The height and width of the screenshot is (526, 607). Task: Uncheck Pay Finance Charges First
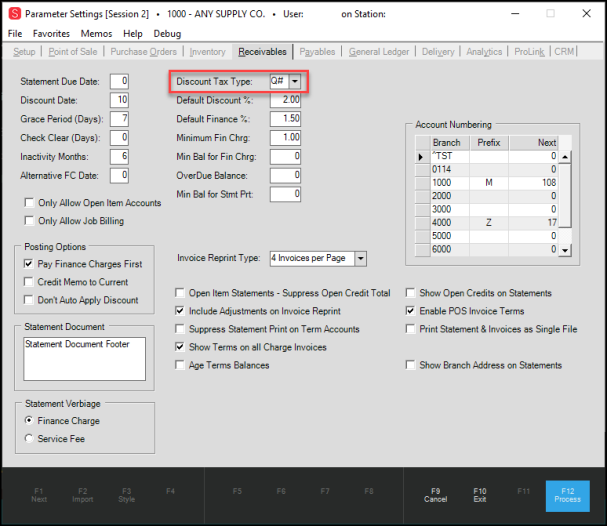click(29, 264)
